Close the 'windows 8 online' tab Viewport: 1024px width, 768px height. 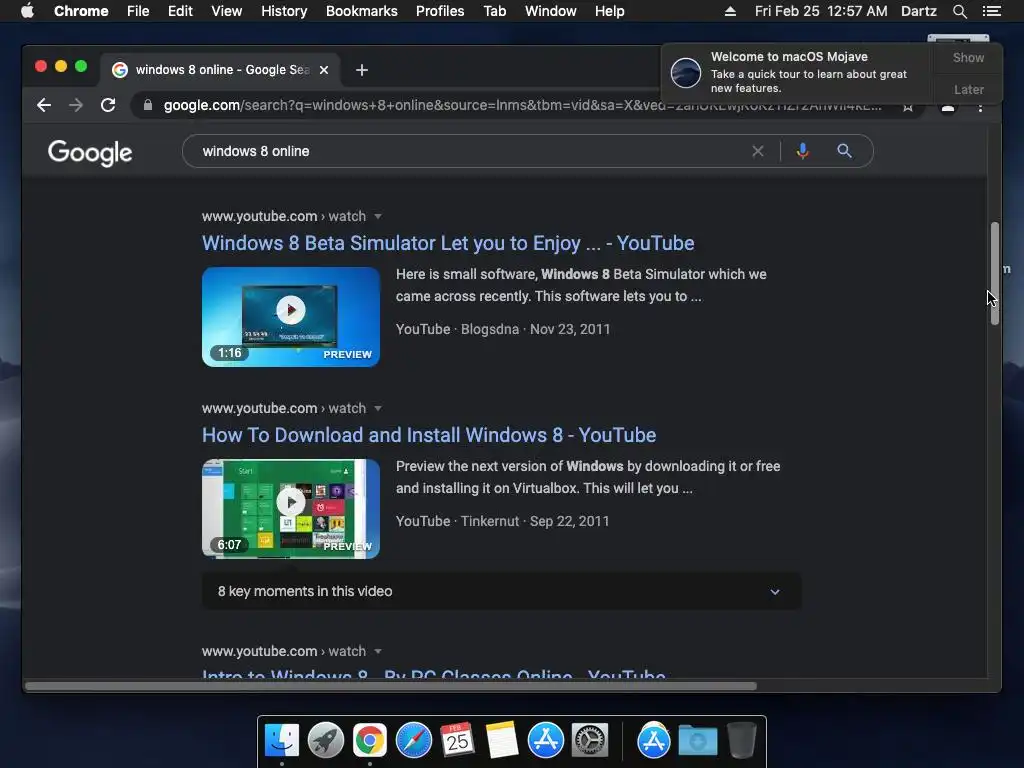pyautogui.click(x=324, y=70)
